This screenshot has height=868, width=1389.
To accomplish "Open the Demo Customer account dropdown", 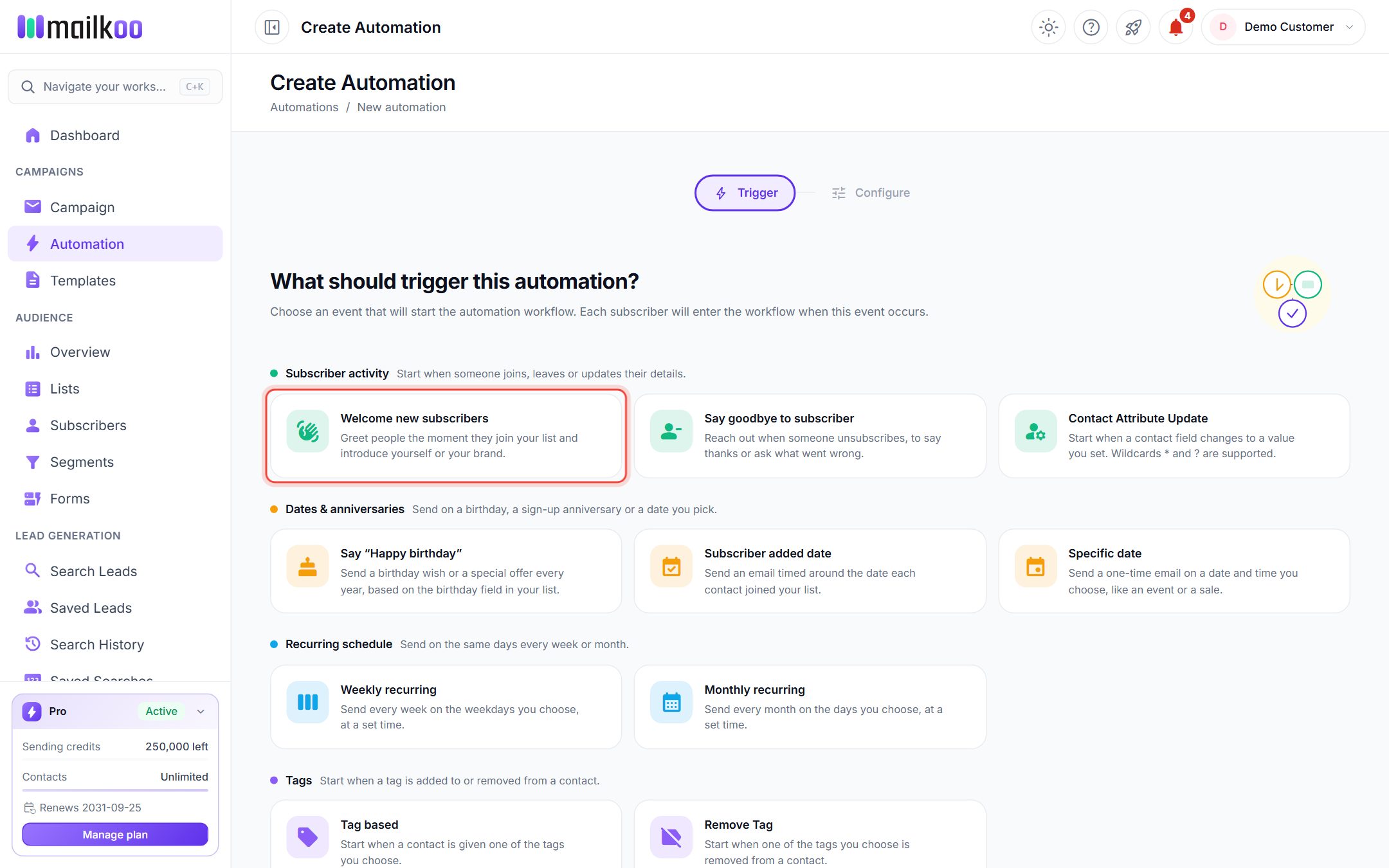I will (1283, 27).
